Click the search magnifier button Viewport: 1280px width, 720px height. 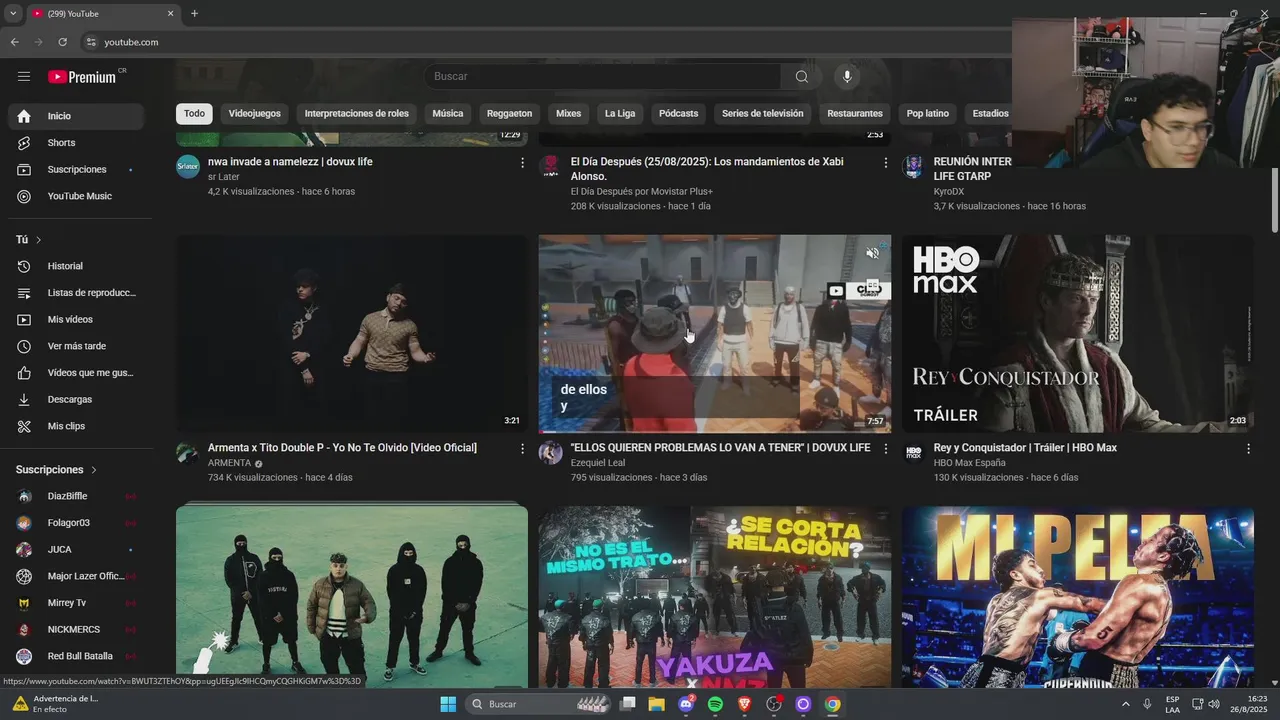pyautogui.click(x=802, y=77)
